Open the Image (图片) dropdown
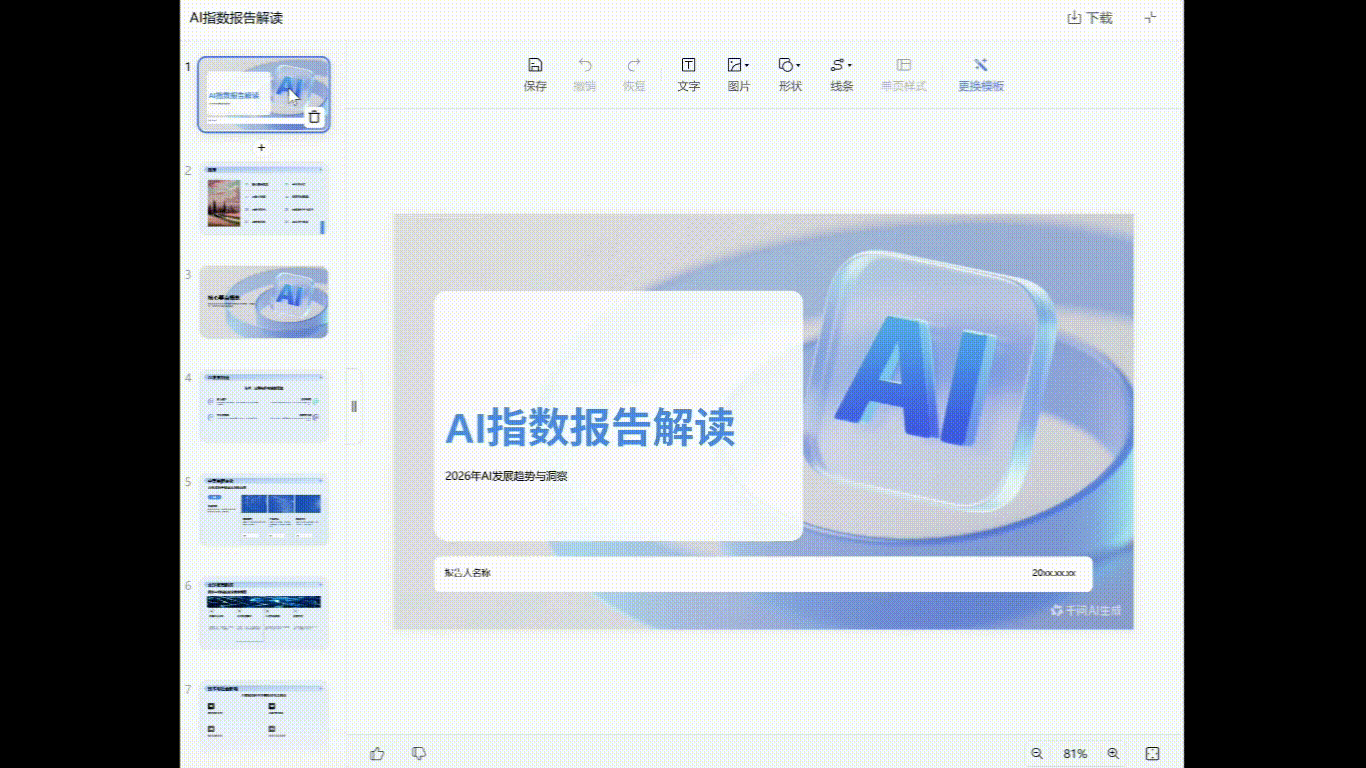The image size is (1366, 768). click(738, 66)
